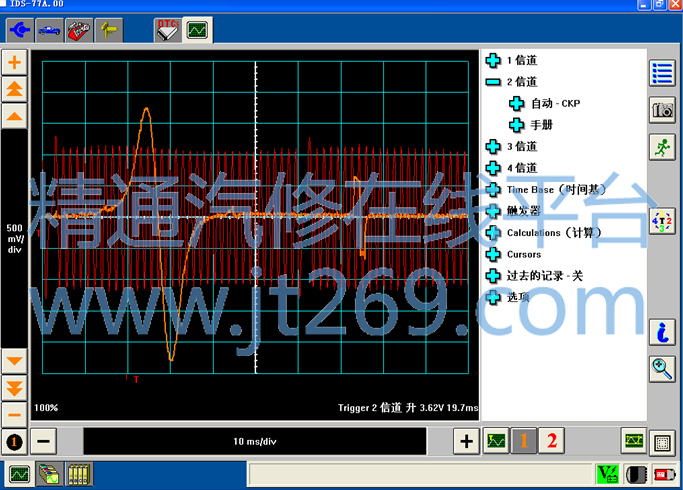
Task: Click the empty status message field
Action: click(x=420, y=474)
